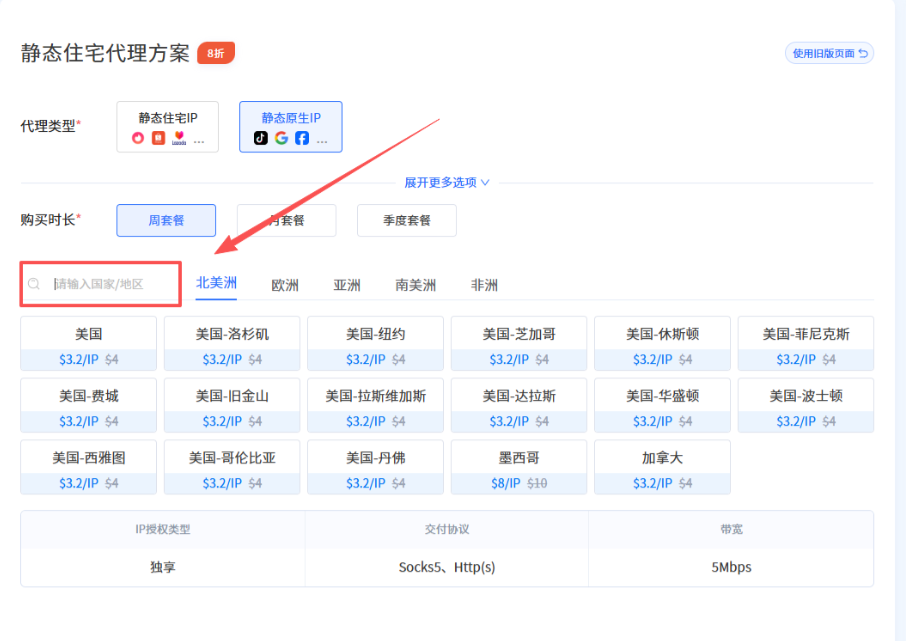Select the 美国-华盛顿 card

coord(662,405)
